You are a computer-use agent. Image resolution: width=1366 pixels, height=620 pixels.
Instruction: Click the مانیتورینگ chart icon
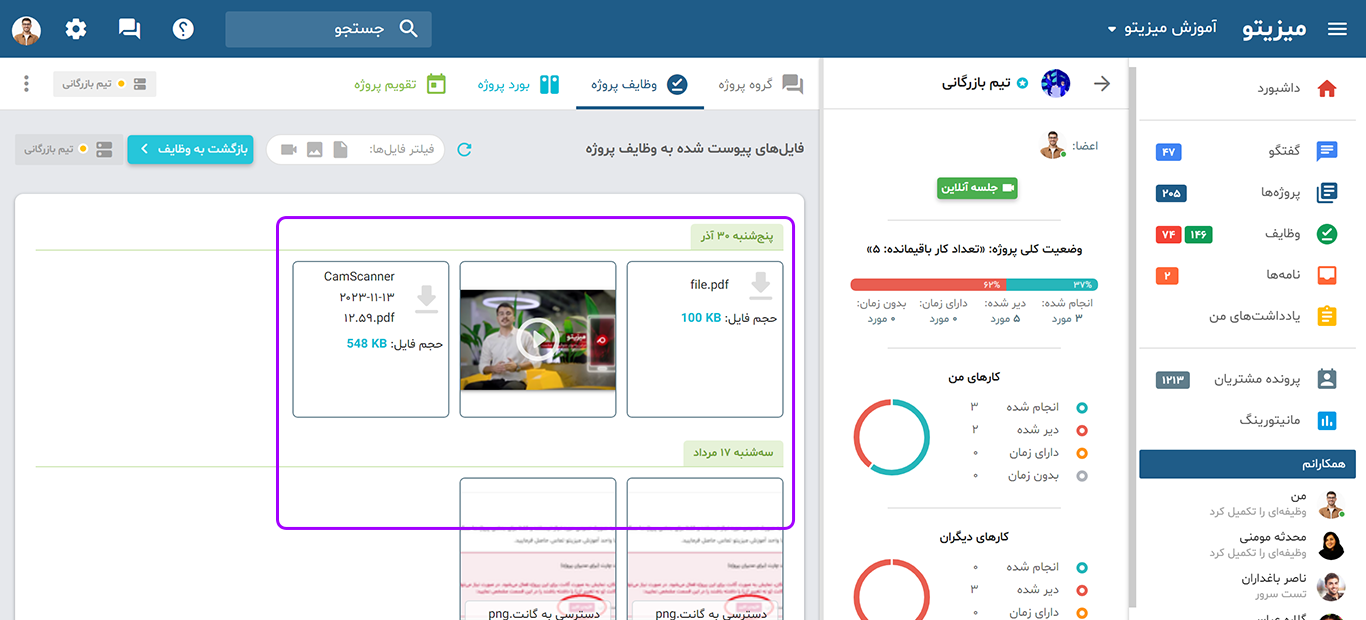(1327, 421)
